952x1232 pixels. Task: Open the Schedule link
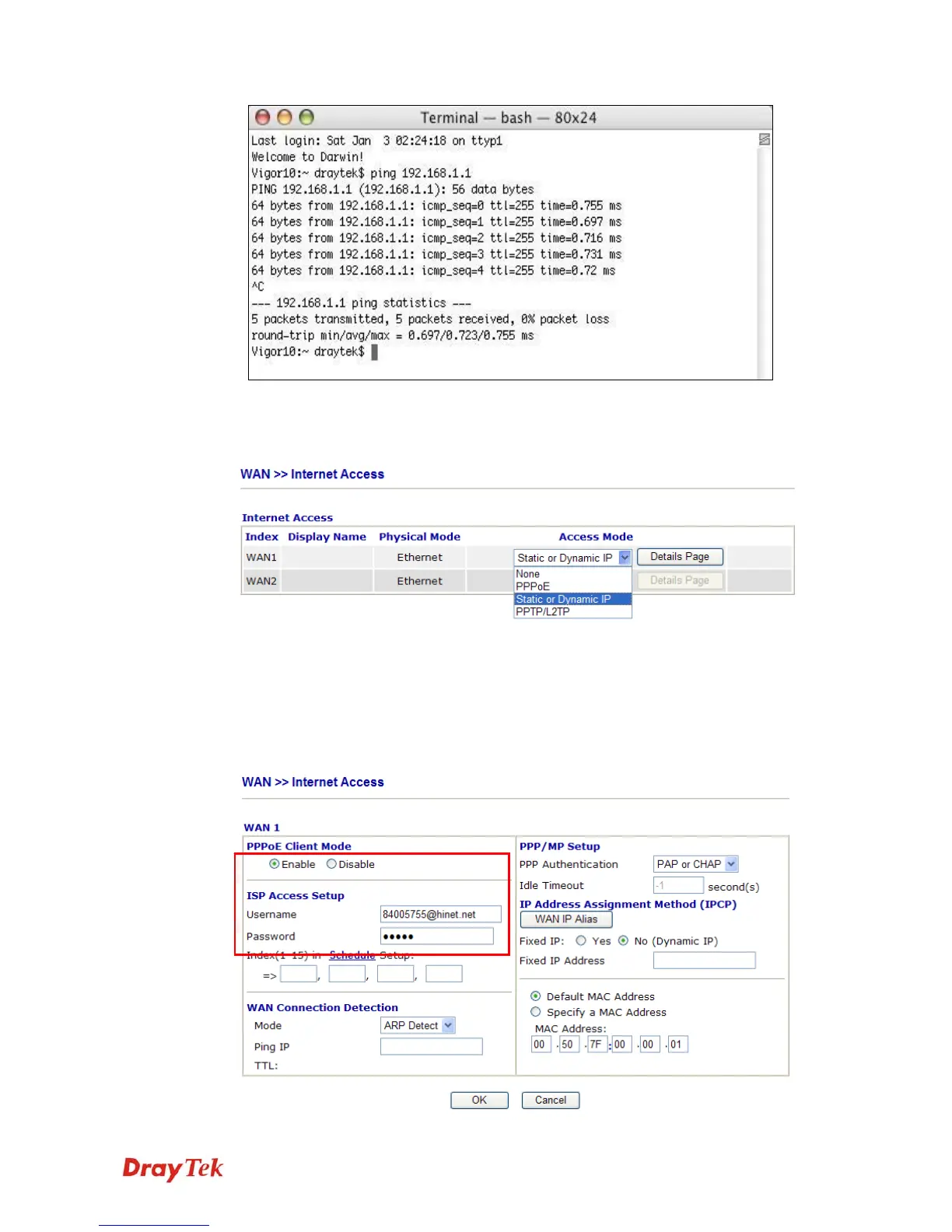click(x=352, y=955)
